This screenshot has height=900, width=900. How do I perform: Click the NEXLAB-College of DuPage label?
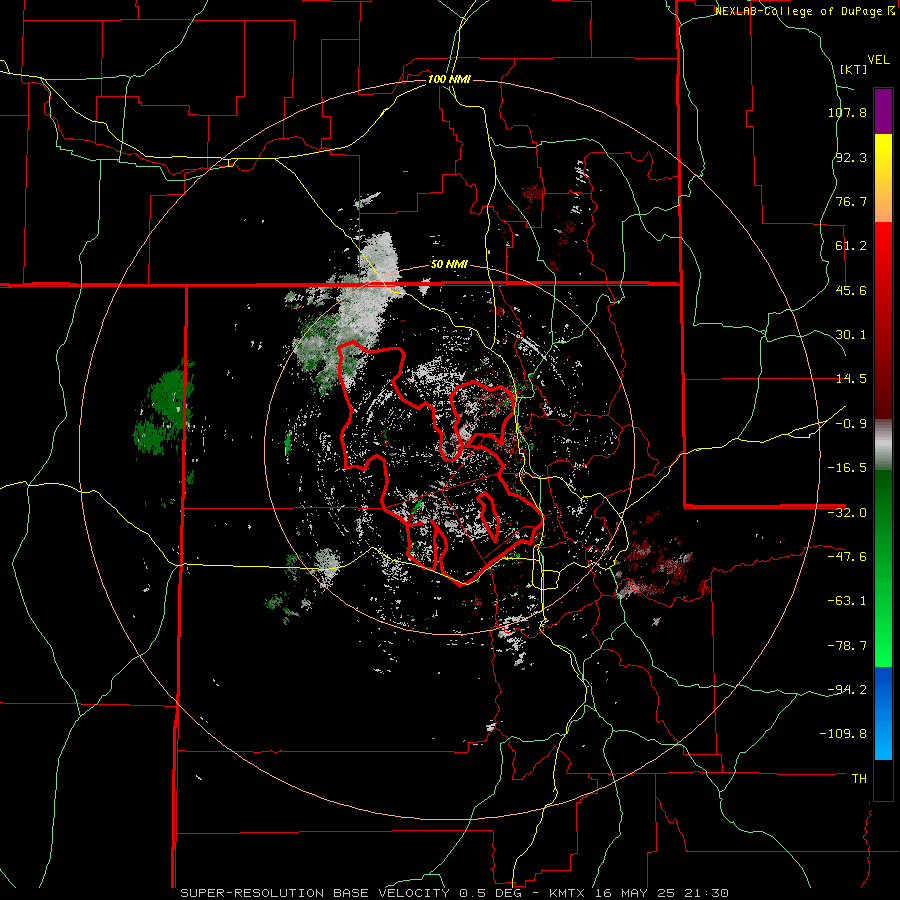pos(798,11)
